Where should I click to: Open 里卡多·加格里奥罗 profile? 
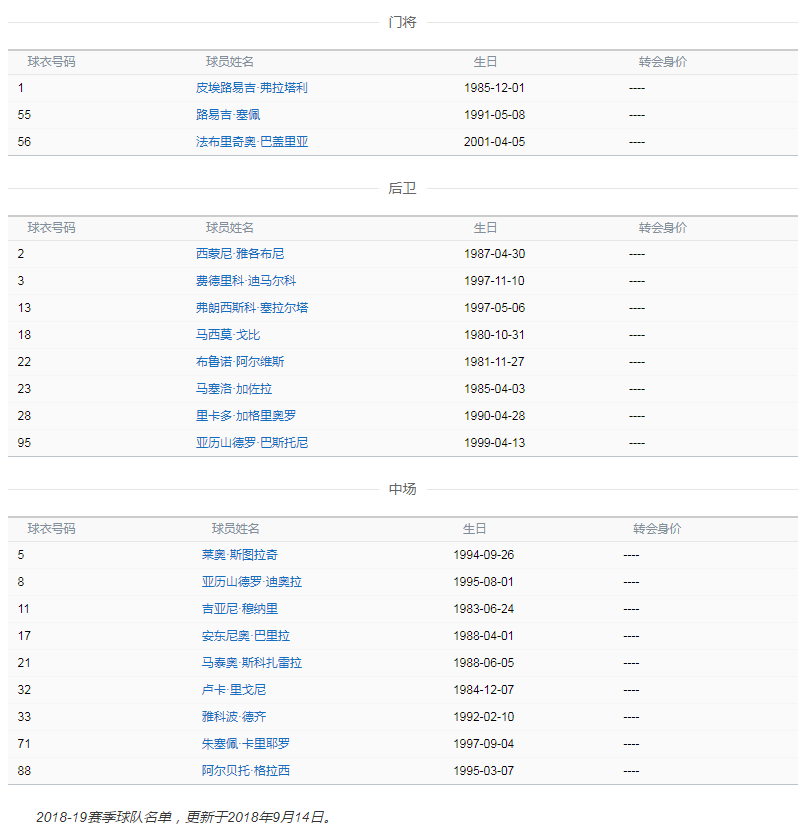click(245, 416)
